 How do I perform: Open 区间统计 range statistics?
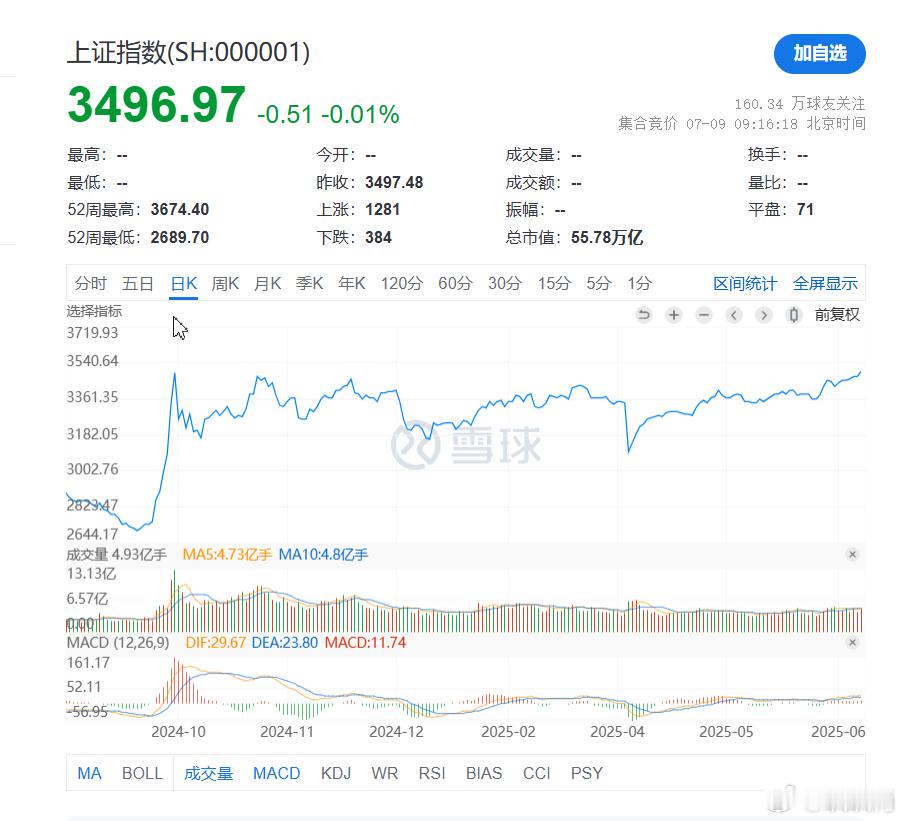[745, 283]
